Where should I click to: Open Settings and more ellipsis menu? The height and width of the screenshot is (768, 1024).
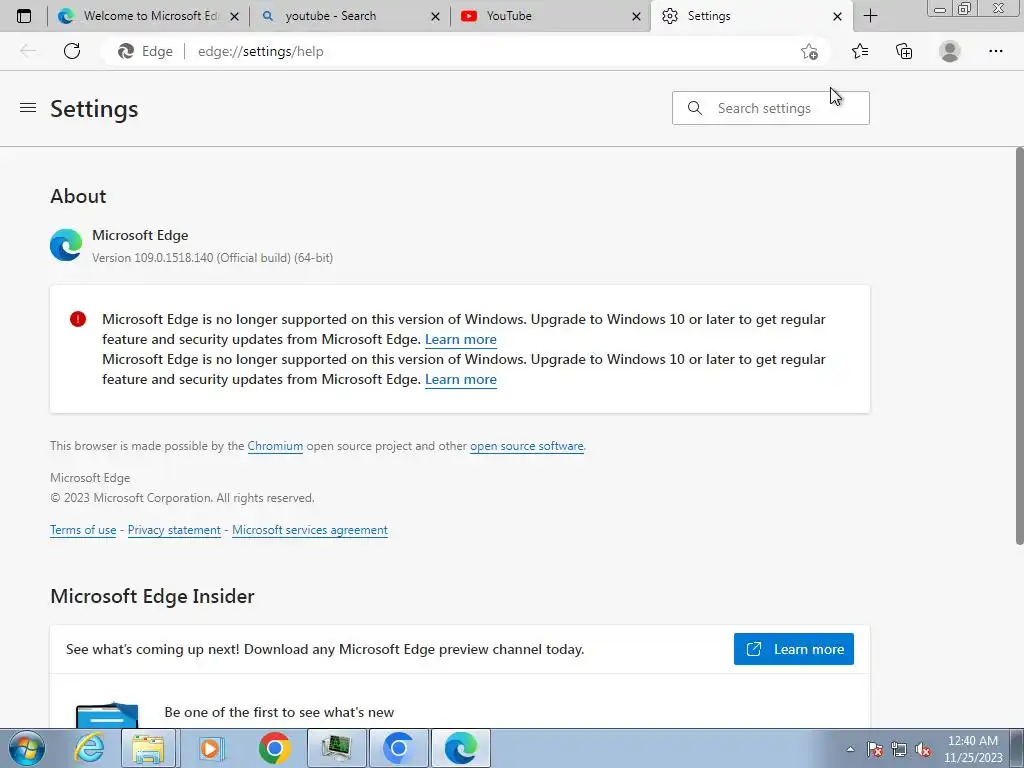(x=995, y=51)
